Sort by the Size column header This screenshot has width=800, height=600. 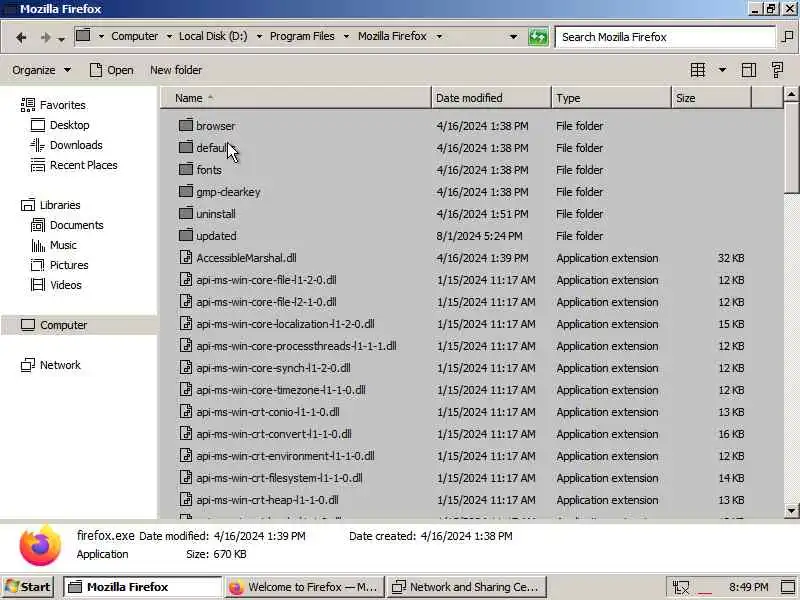pos(711,98)
